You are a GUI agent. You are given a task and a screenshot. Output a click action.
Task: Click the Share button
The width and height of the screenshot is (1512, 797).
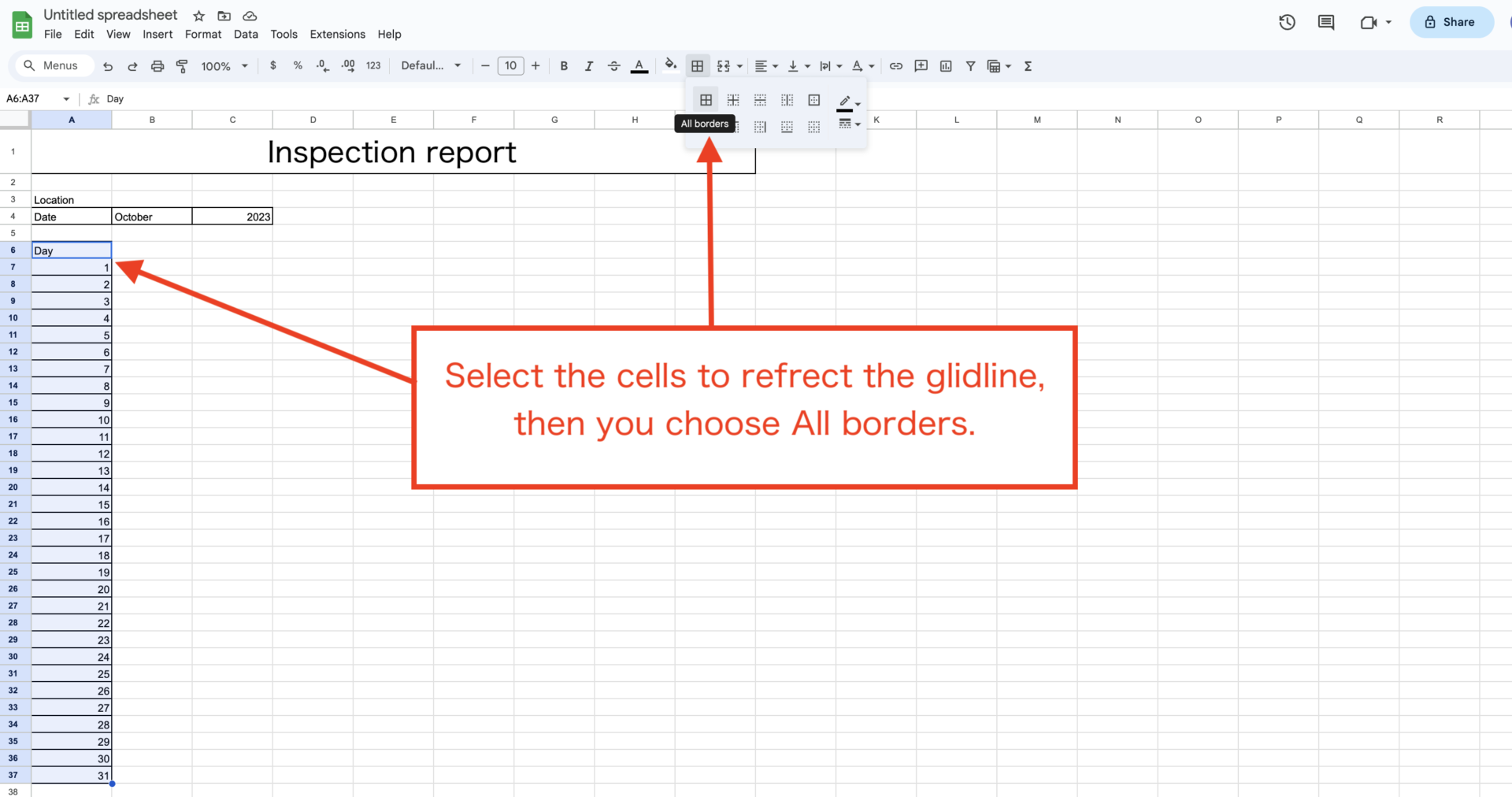pos(1451,22)
